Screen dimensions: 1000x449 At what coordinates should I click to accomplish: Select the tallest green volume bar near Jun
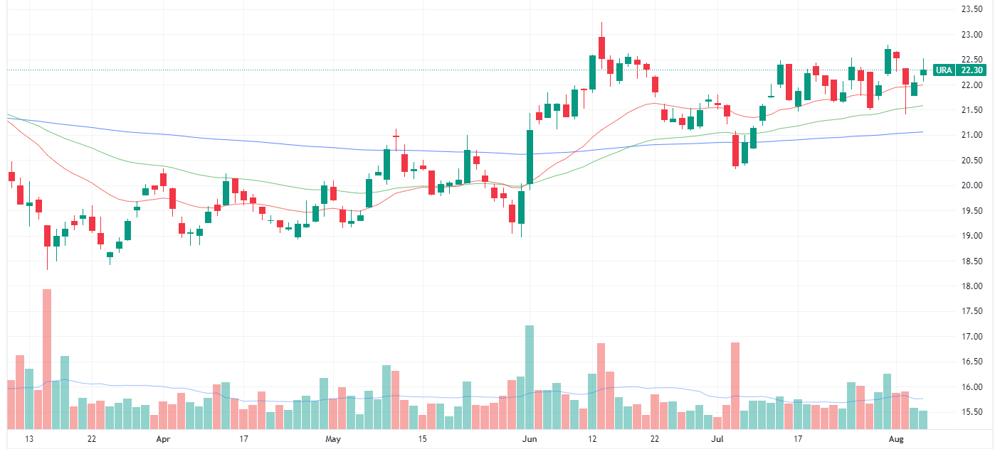529,377
